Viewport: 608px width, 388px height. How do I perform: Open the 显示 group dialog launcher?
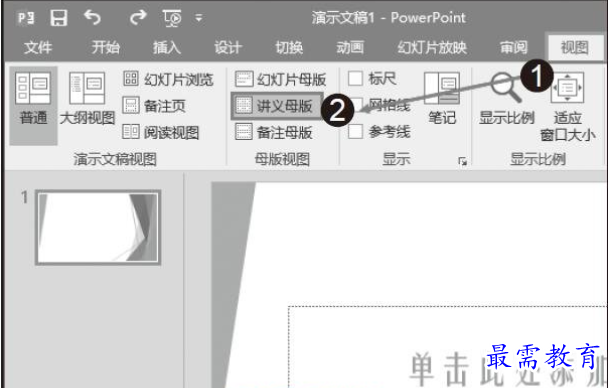(x=462, y=161)
